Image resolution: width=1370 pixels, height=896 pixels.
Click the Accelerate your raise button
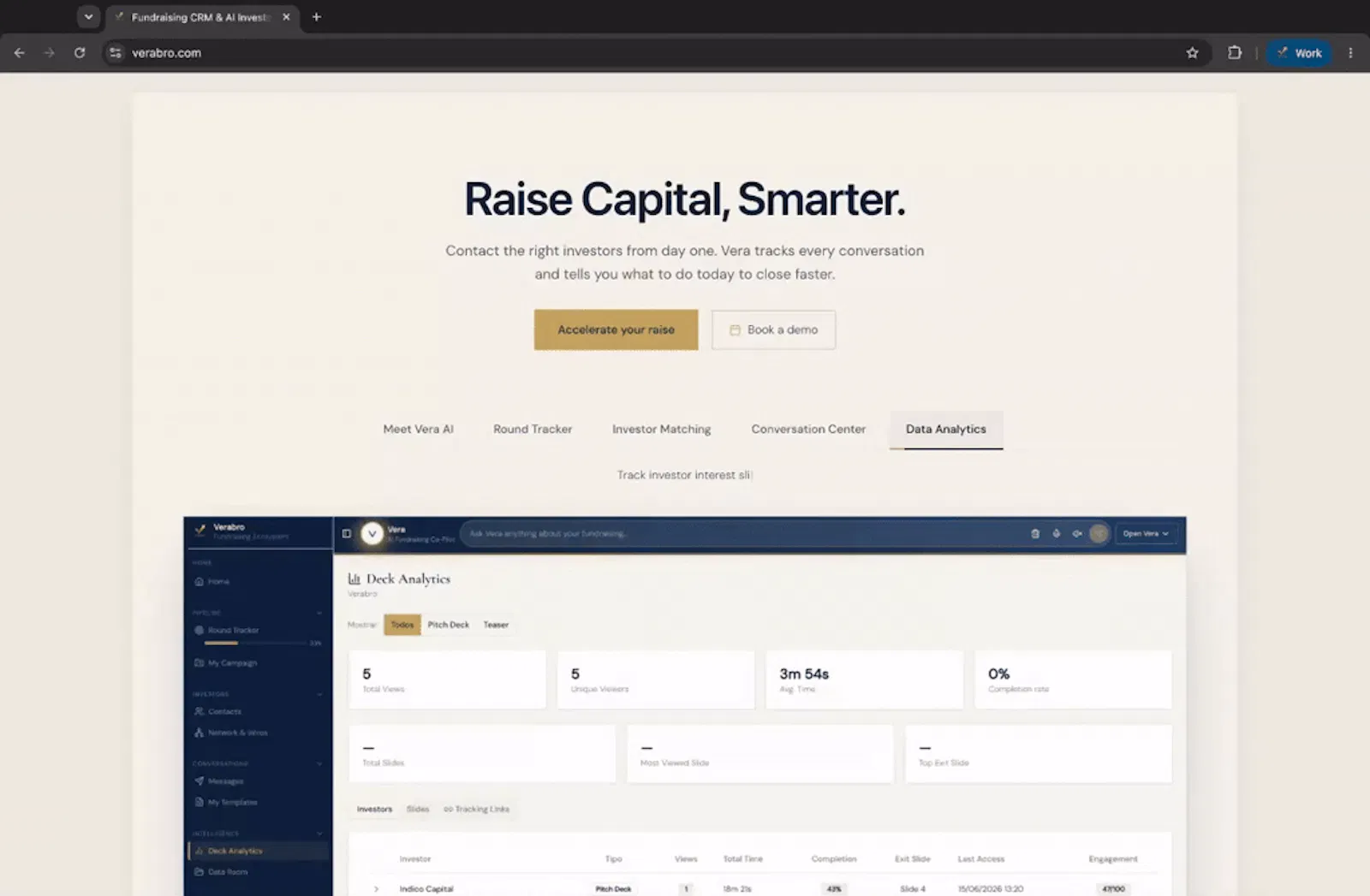616,329
